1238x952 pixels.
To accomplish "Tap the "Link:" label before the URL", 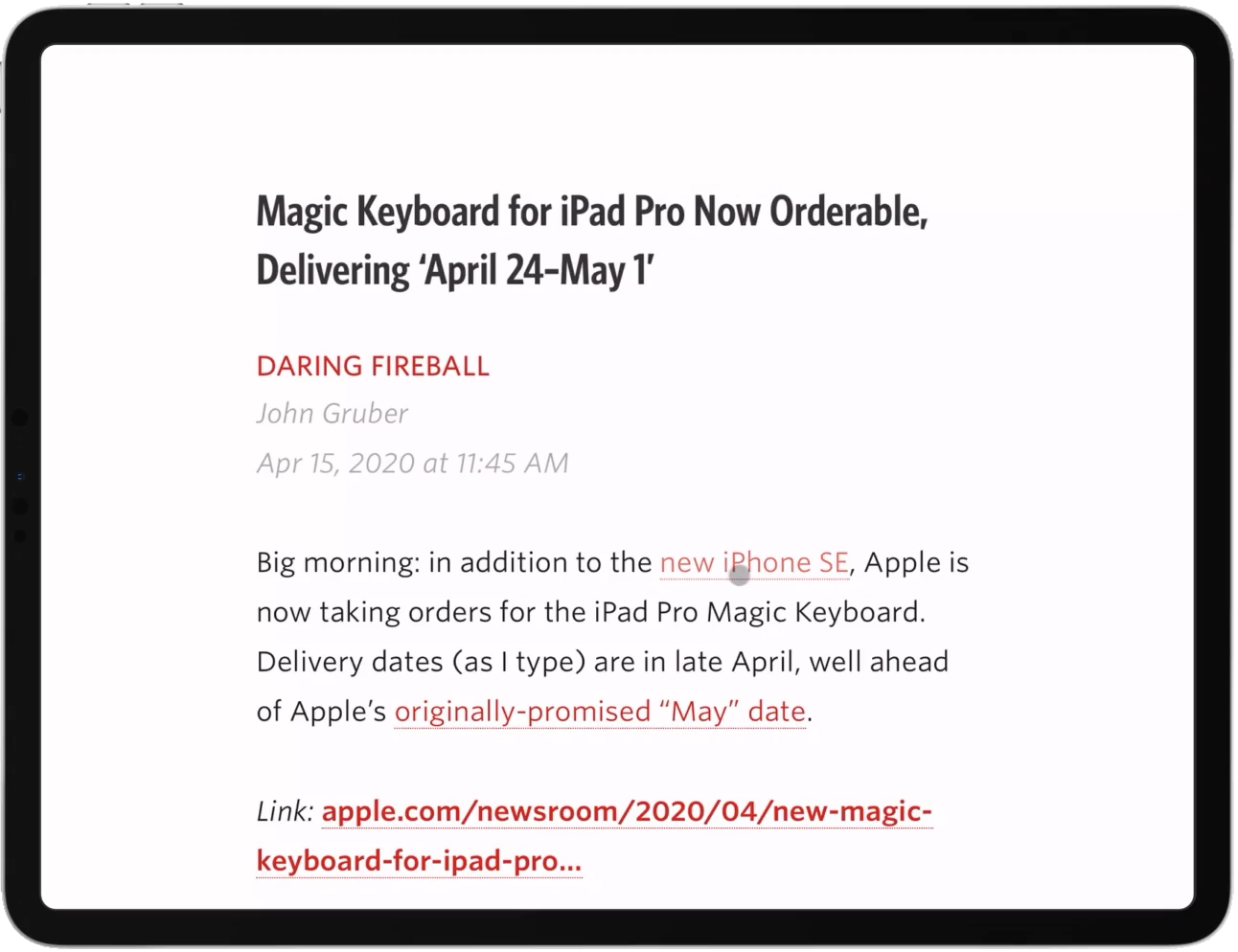I will 285,811.
